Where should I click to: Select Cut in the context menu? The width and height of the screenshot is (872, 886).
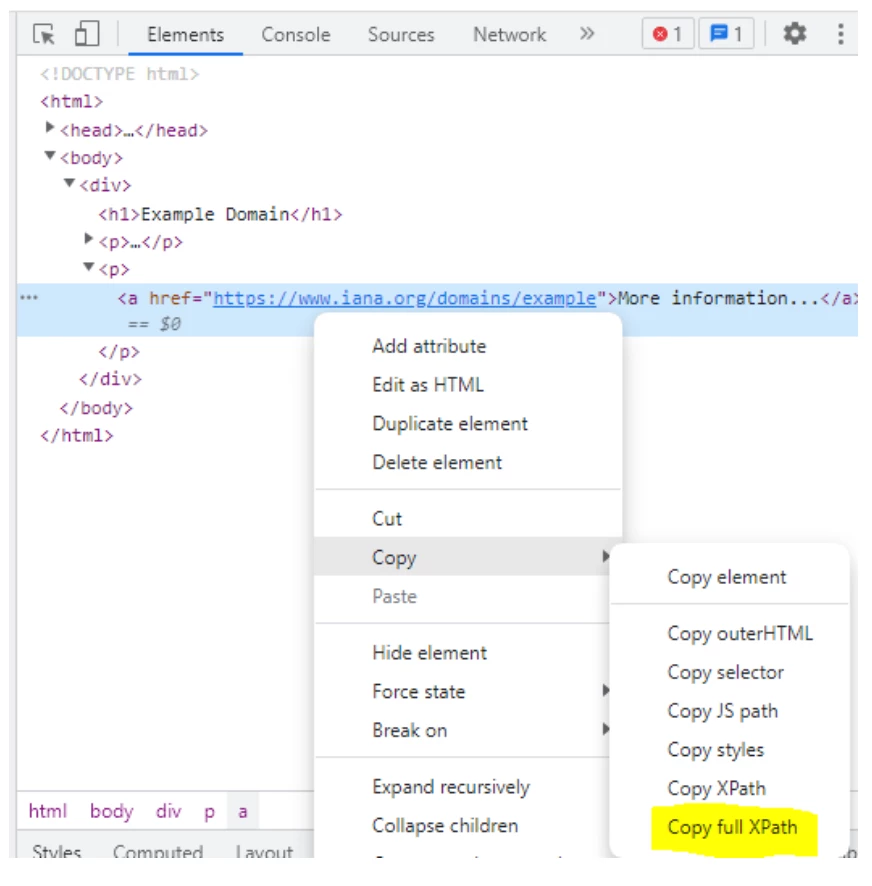click(468, 518)
